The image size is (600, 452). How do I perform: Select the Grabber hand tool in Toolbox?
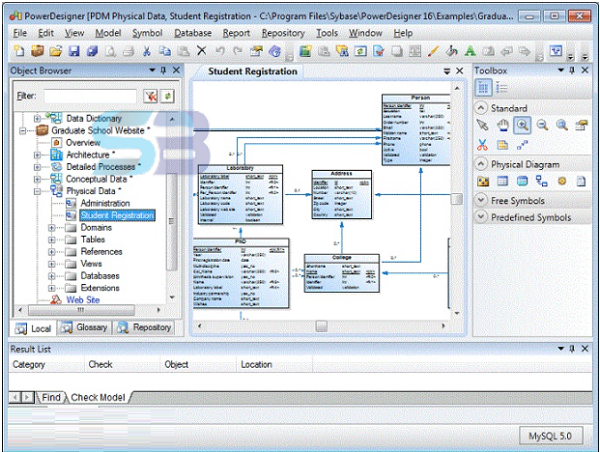502,125
